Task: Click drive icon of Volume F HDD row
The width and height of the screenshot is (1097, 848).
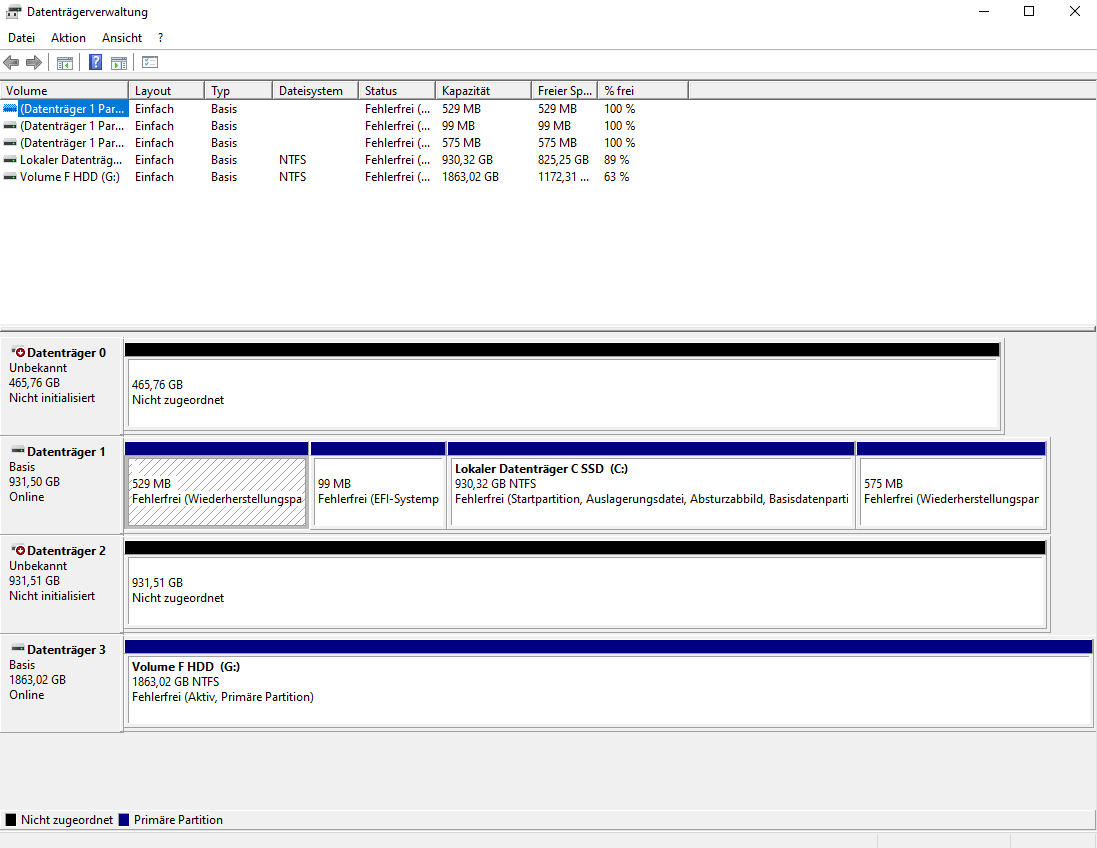Action: point(10,177)
